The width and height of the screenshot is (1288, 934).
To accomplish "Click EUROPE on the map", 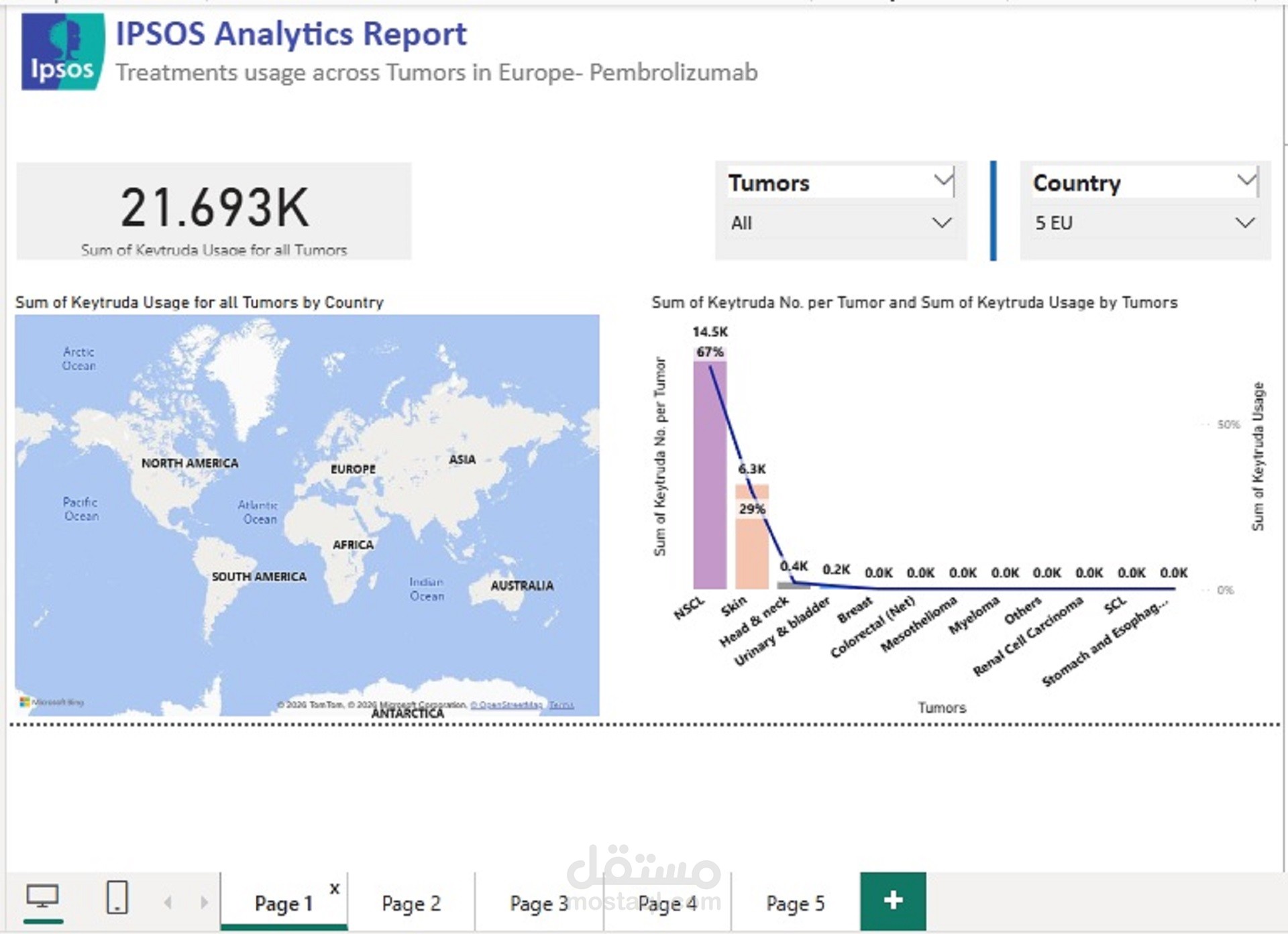I will click(353, 469).
